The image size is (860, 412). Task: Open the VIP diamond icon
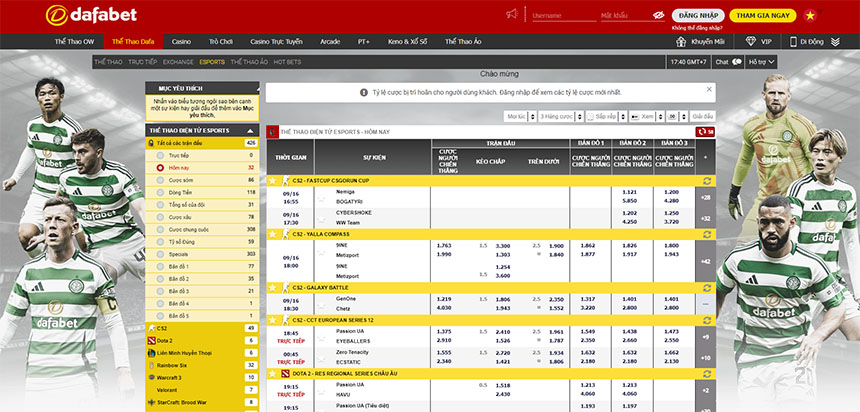(749, 42)
